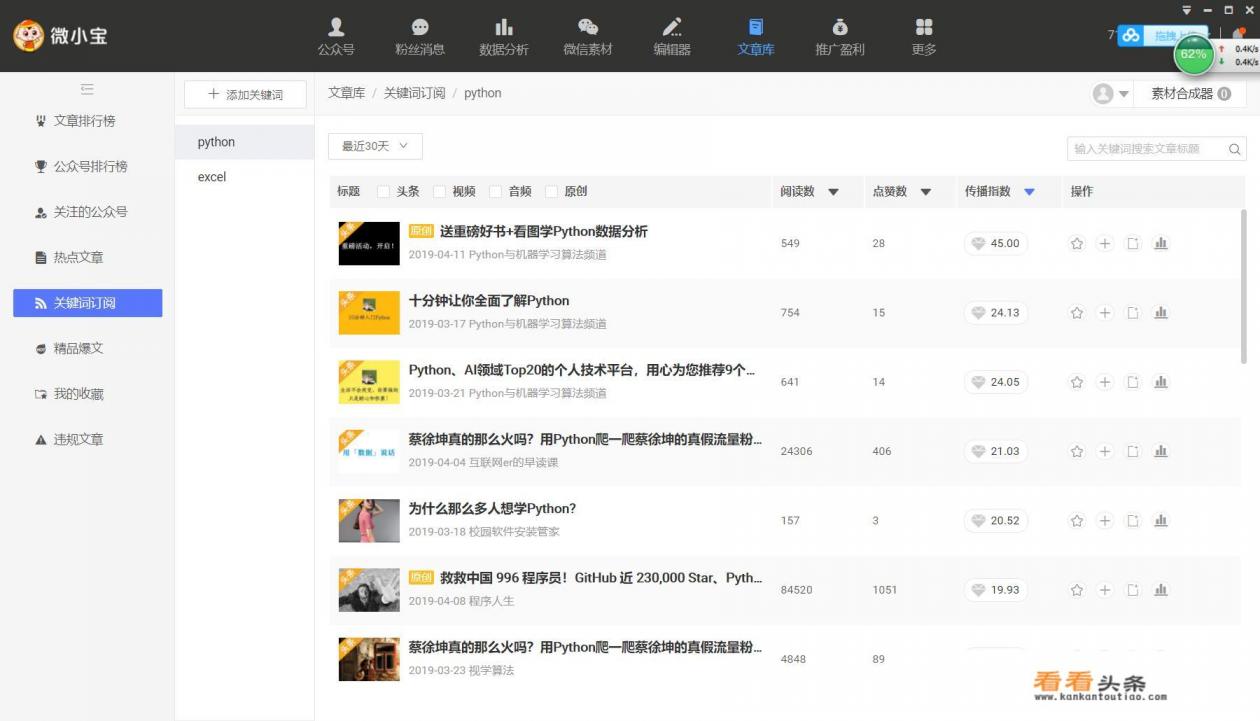1260x721 pixels.
Task: Open the 粉丝消息 messages section
Action: click(420, 36)
